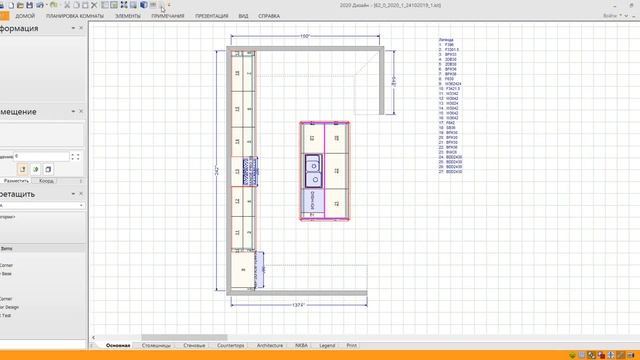This screenshot has width=640, height=360.
Task: Click the camera icon in status bar
Action: (631, 355)
